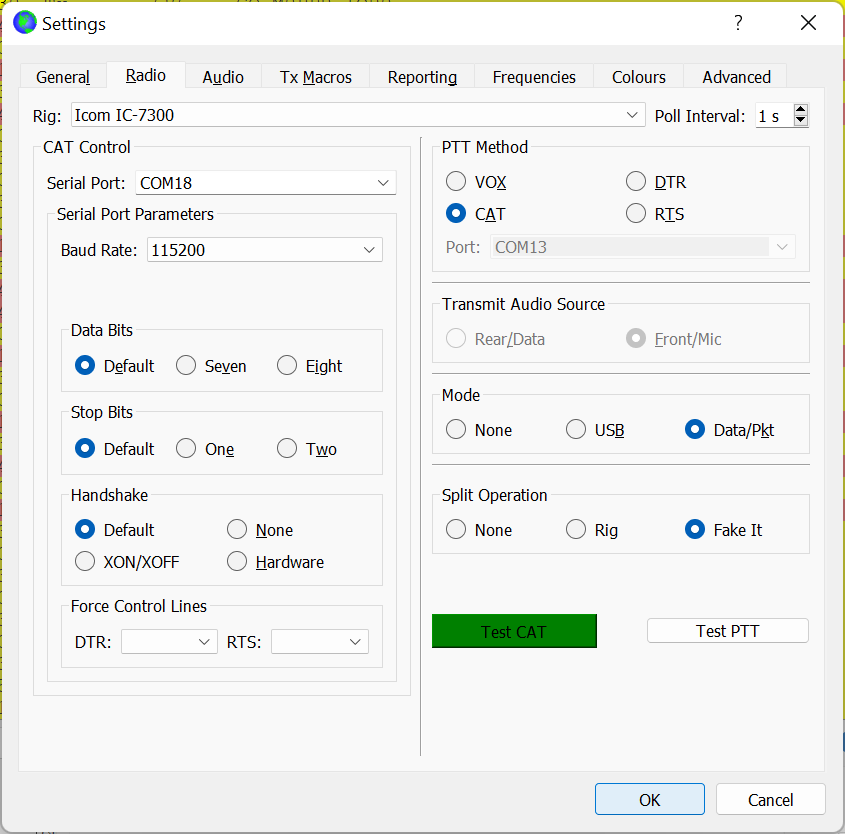Click the Test PTT button
The image size is (845, 834).
(x=728, y=630)
